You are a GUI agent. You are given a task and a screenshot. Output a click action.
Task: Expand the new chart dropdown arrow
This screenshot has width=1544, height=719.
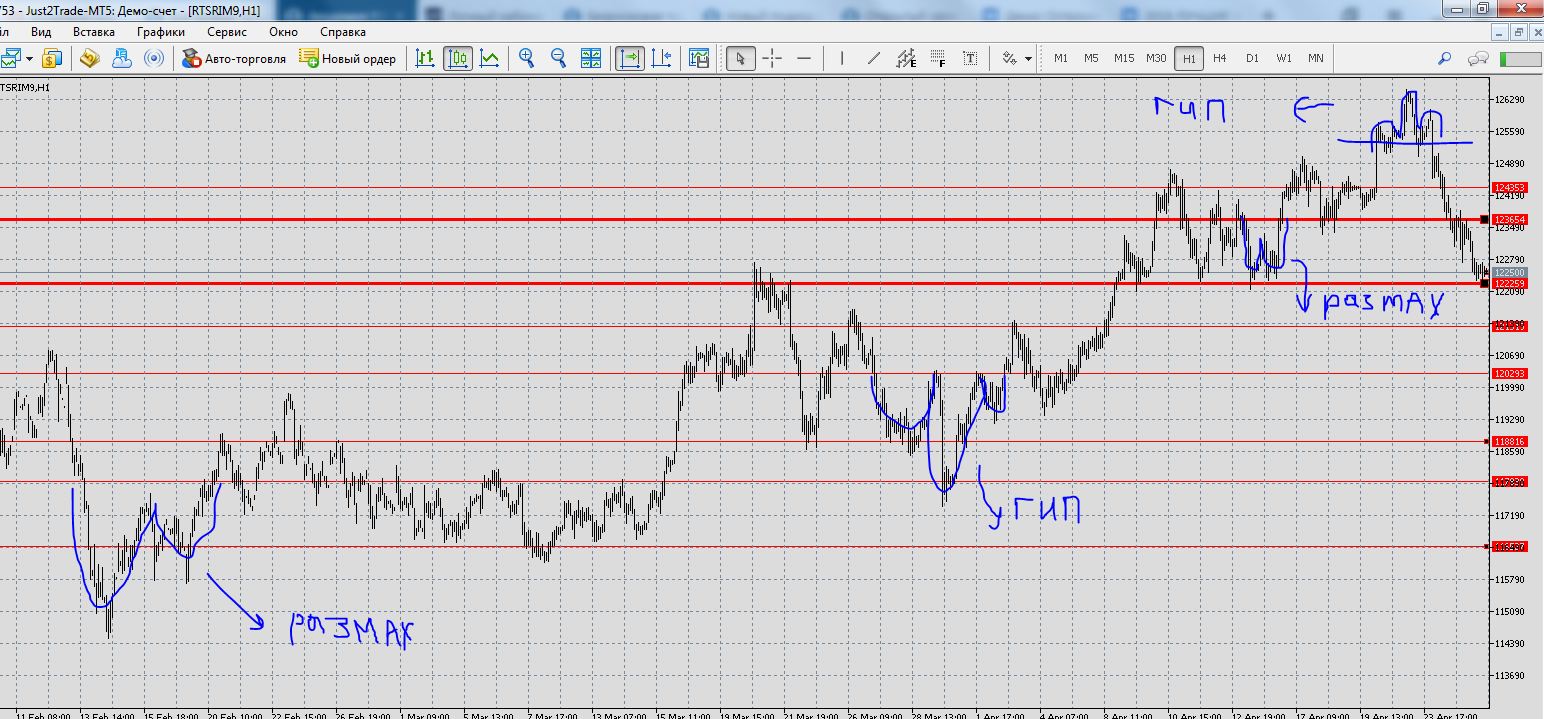coord(29,58)
